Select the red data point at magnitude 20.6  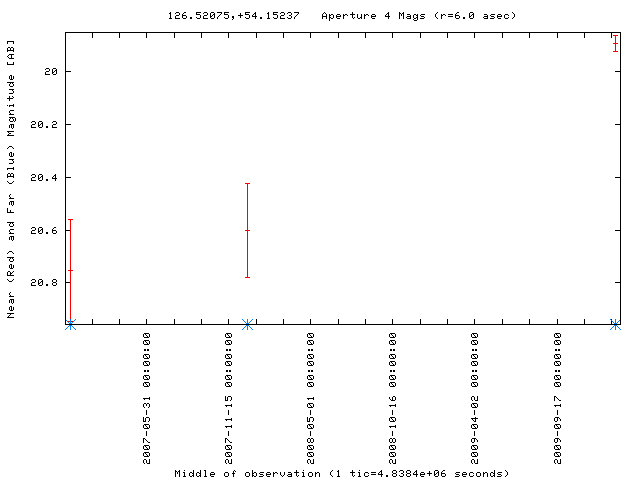[247, 231]
